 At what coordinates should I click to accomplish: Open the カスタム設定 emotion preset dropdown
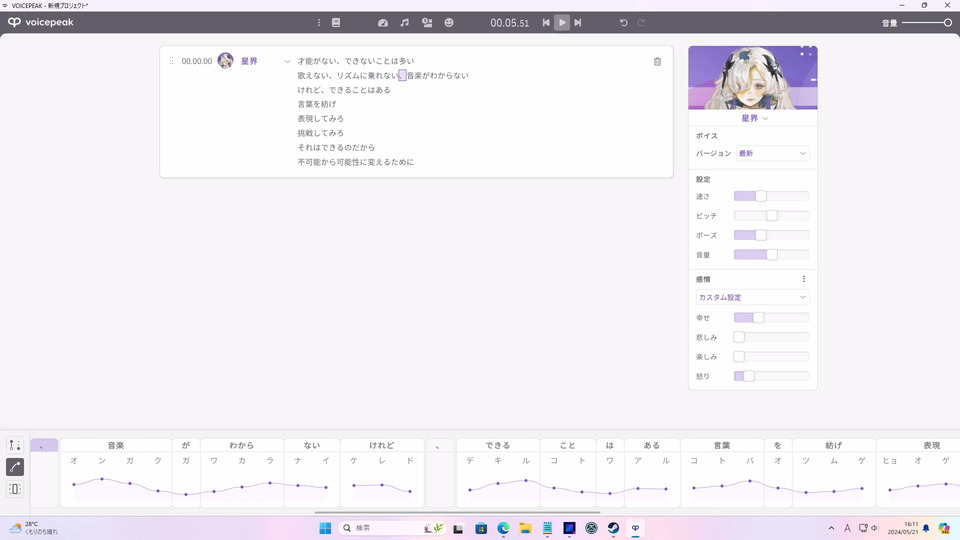pyautogui.click(x=752, y=297)
